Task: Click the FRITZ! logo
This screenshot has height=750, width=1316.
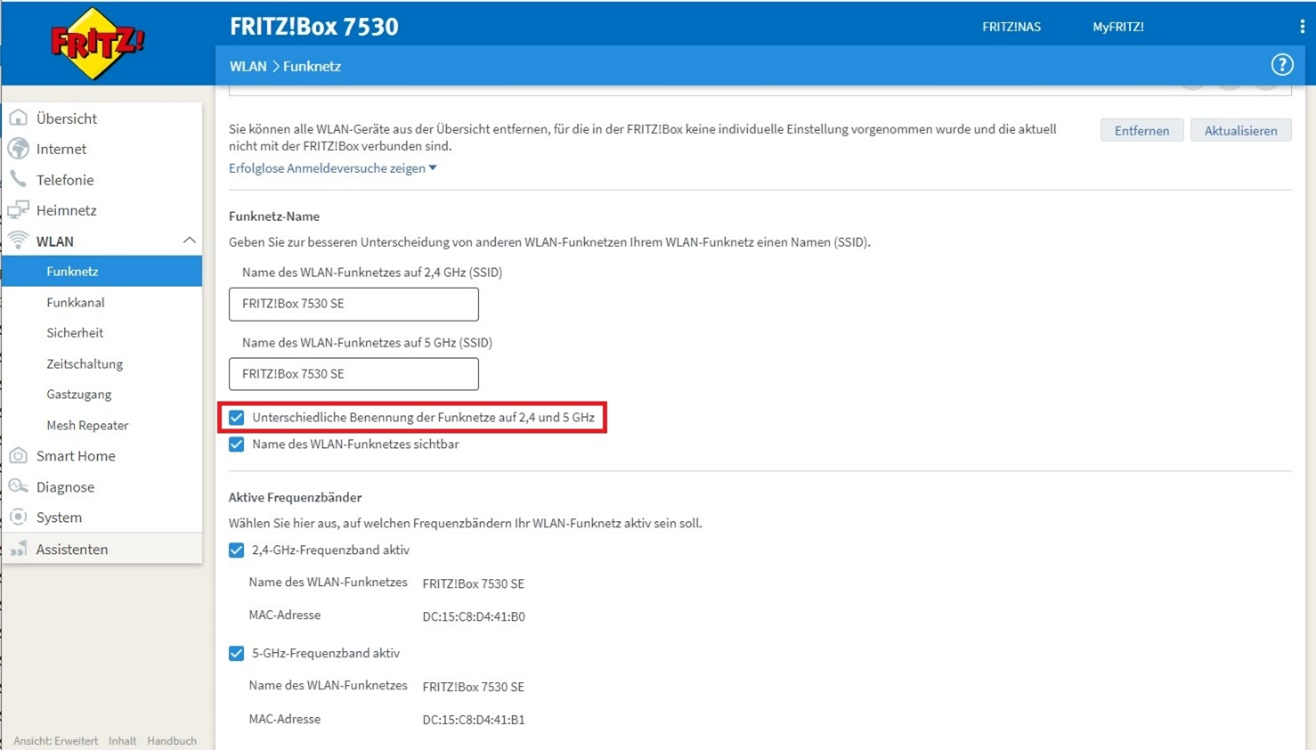Action: (98, 43)
